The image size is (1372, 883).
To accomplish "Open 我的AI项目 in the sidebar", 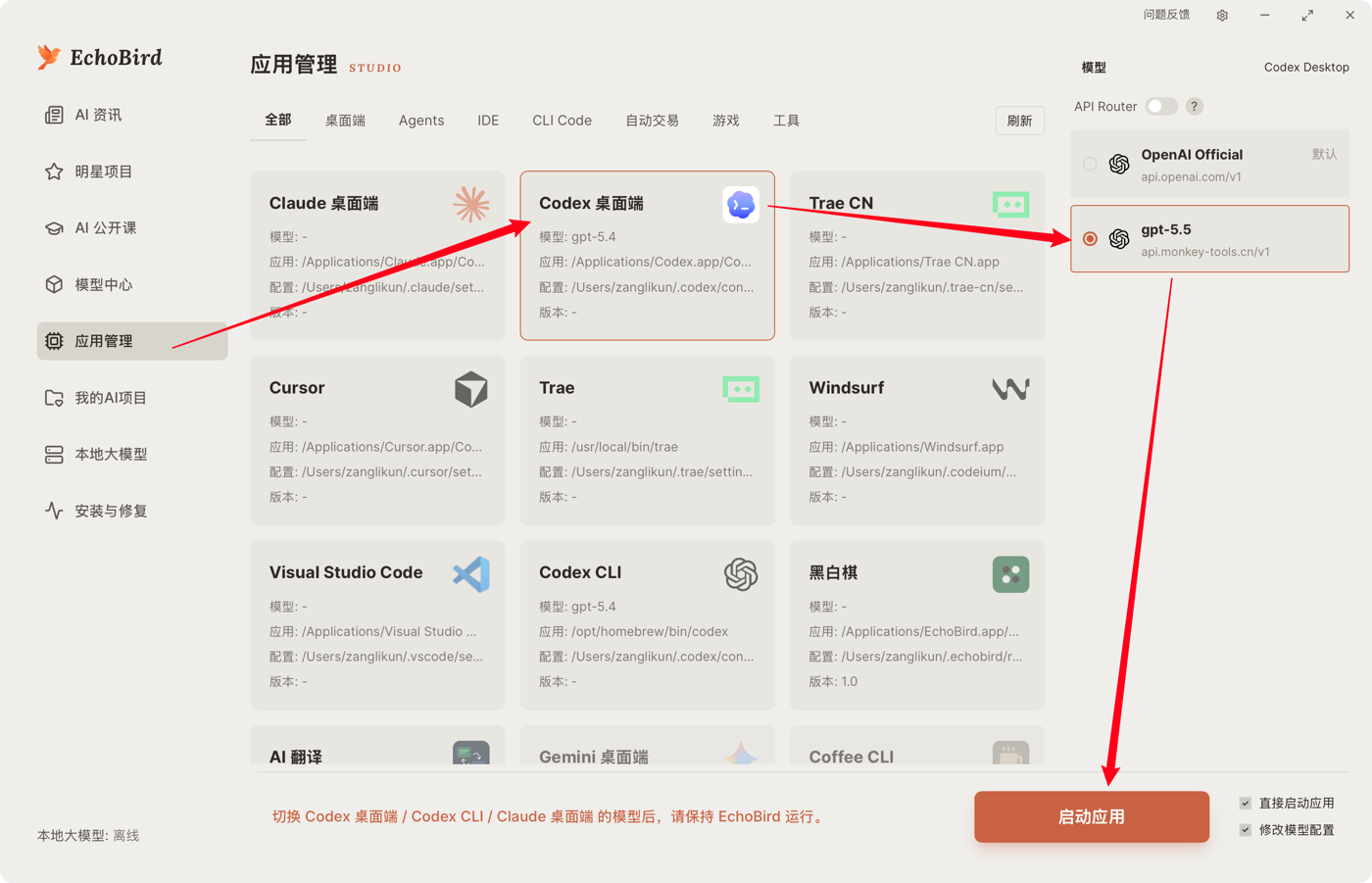I will pyautogui.click(x=132, y=398).
